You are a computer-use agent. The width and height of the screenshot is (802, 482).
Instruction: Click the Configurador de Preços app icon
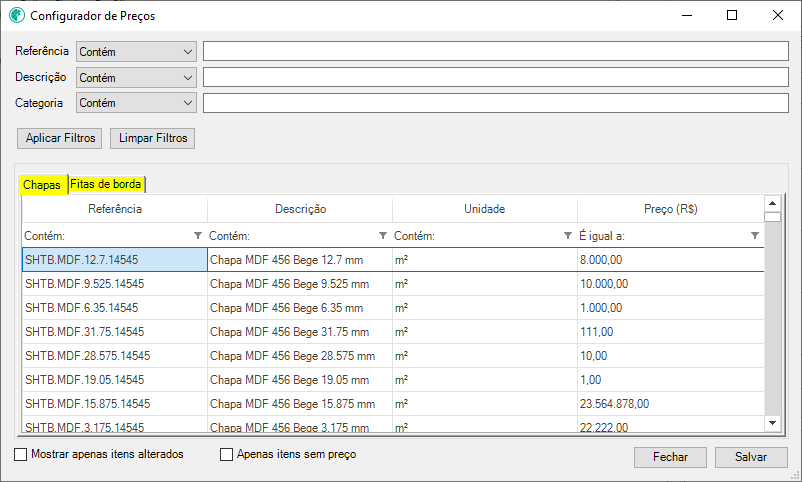16,15
